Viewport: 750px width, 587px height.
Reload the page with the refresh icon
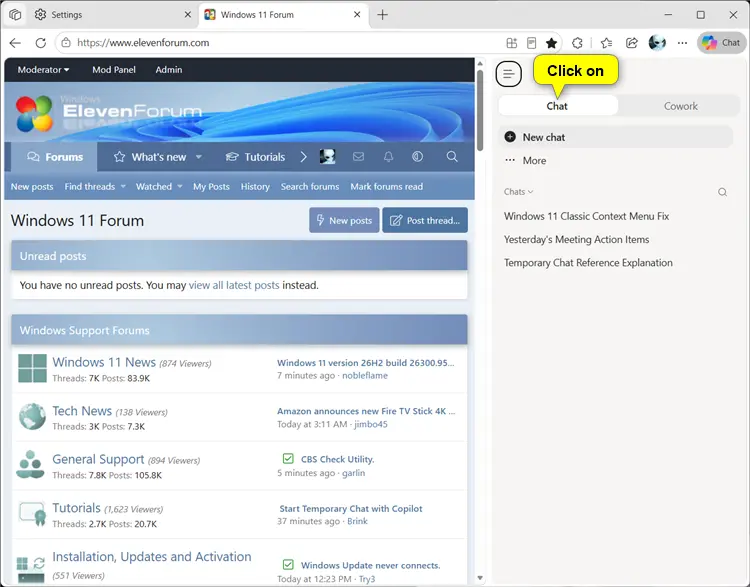(41, 43)
